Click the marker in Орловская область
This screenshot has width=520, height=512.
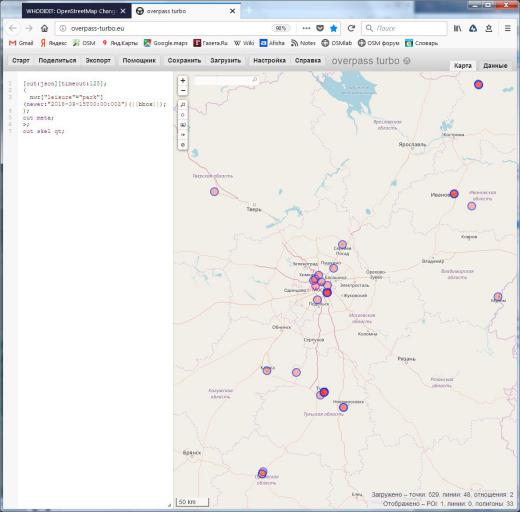(x=263, y=473)
